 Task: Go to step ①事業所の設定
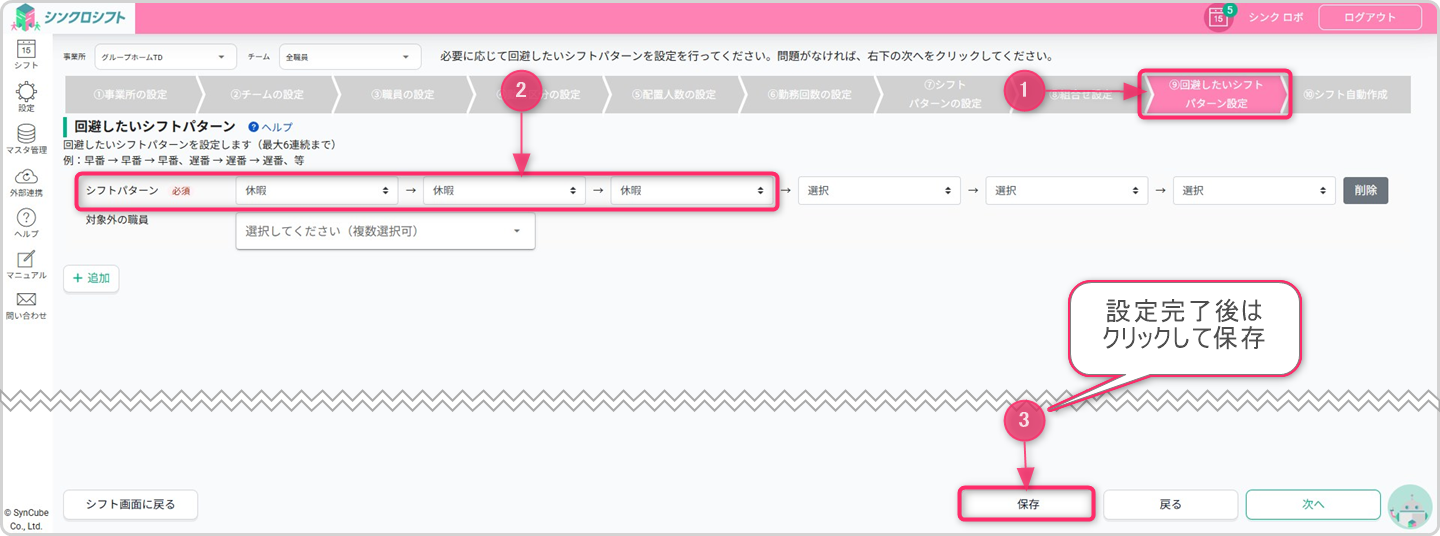(x=130, y=95)
